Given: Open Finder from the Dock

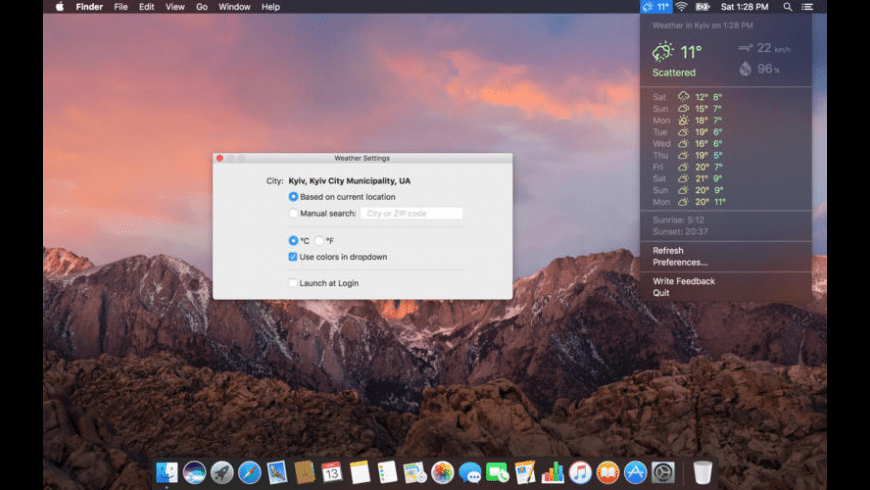Looking at the screenshot, I should coord(166,473).
